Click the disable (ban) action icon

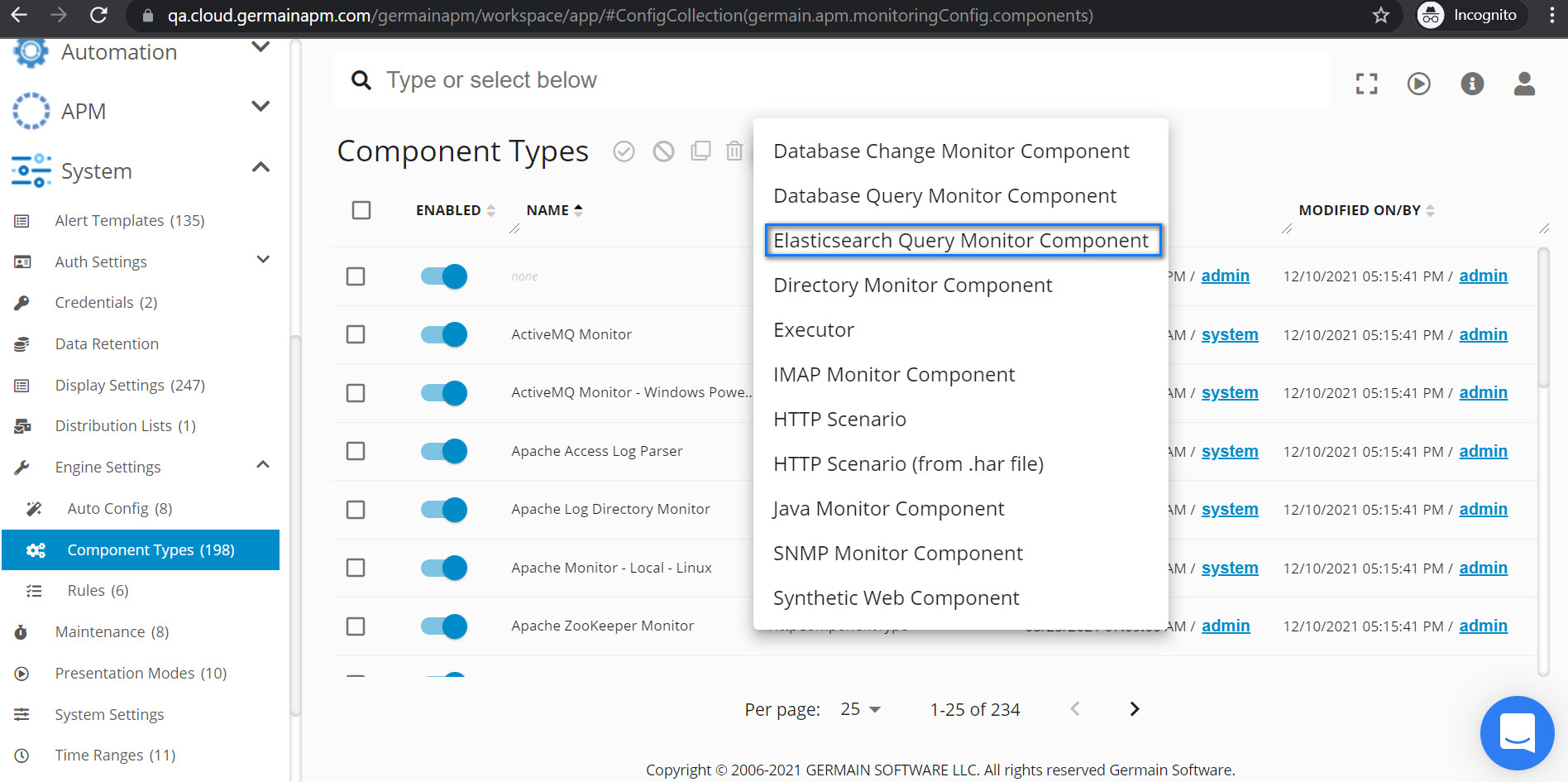(x=662, y=151)
